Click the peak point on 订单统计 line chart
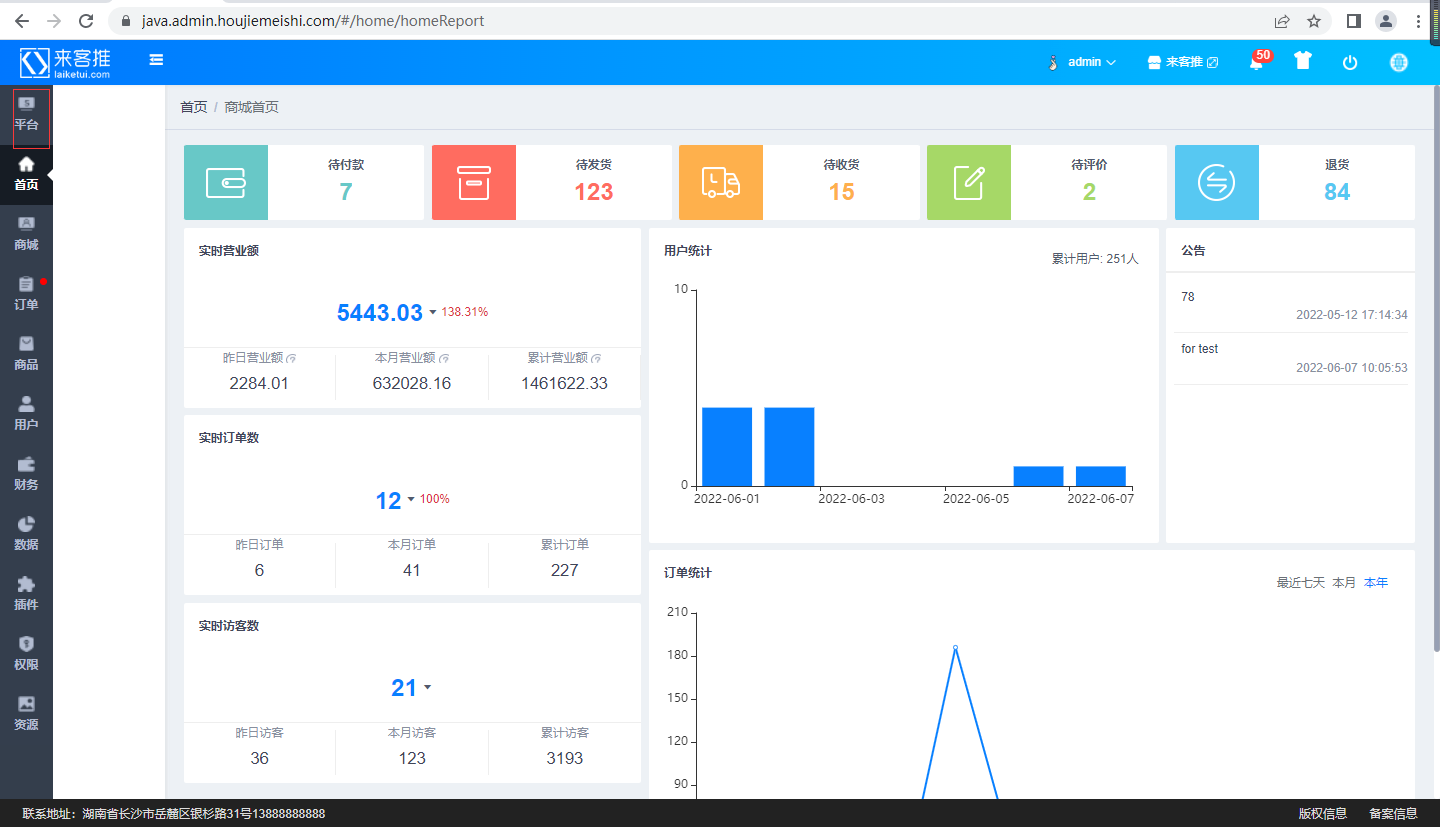This screenshot has width=1440, height=827. tap(955, 647)
